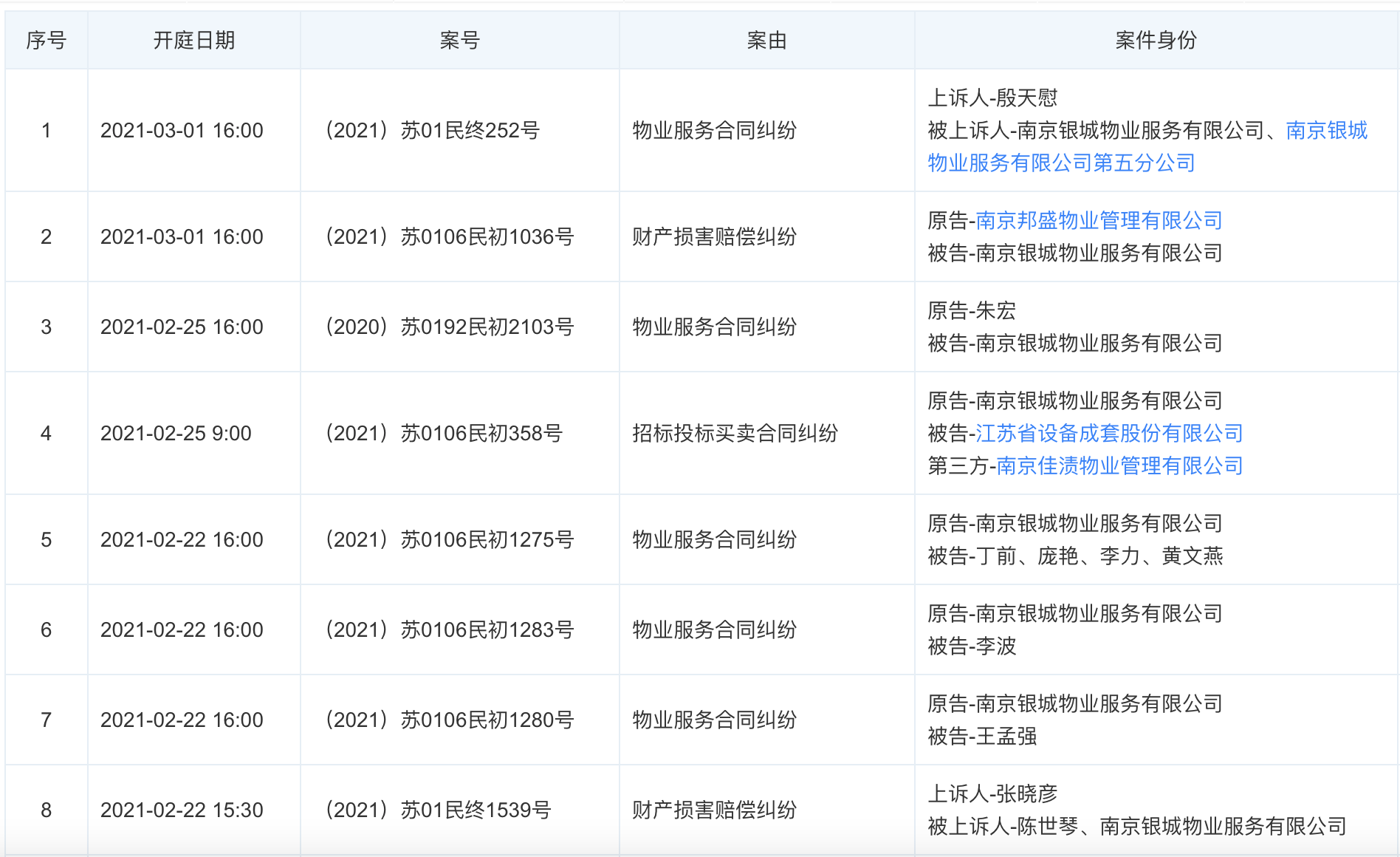1400x857 pixels.
Task: Click 招标投标买卖合同纠纷 case cause
Action: (735, 433)
